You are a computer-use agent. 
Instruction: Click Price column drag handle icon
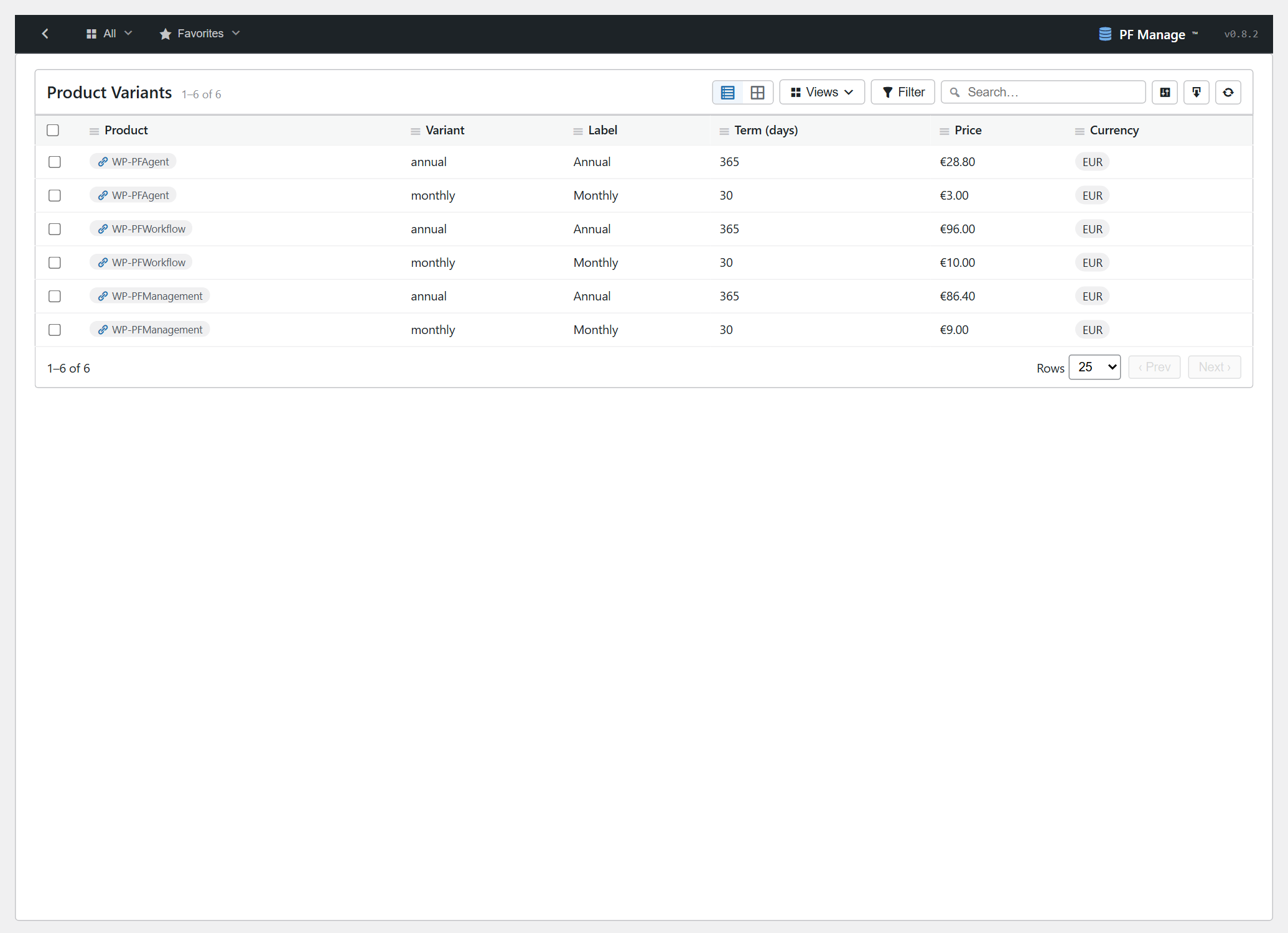click(944, 131)
